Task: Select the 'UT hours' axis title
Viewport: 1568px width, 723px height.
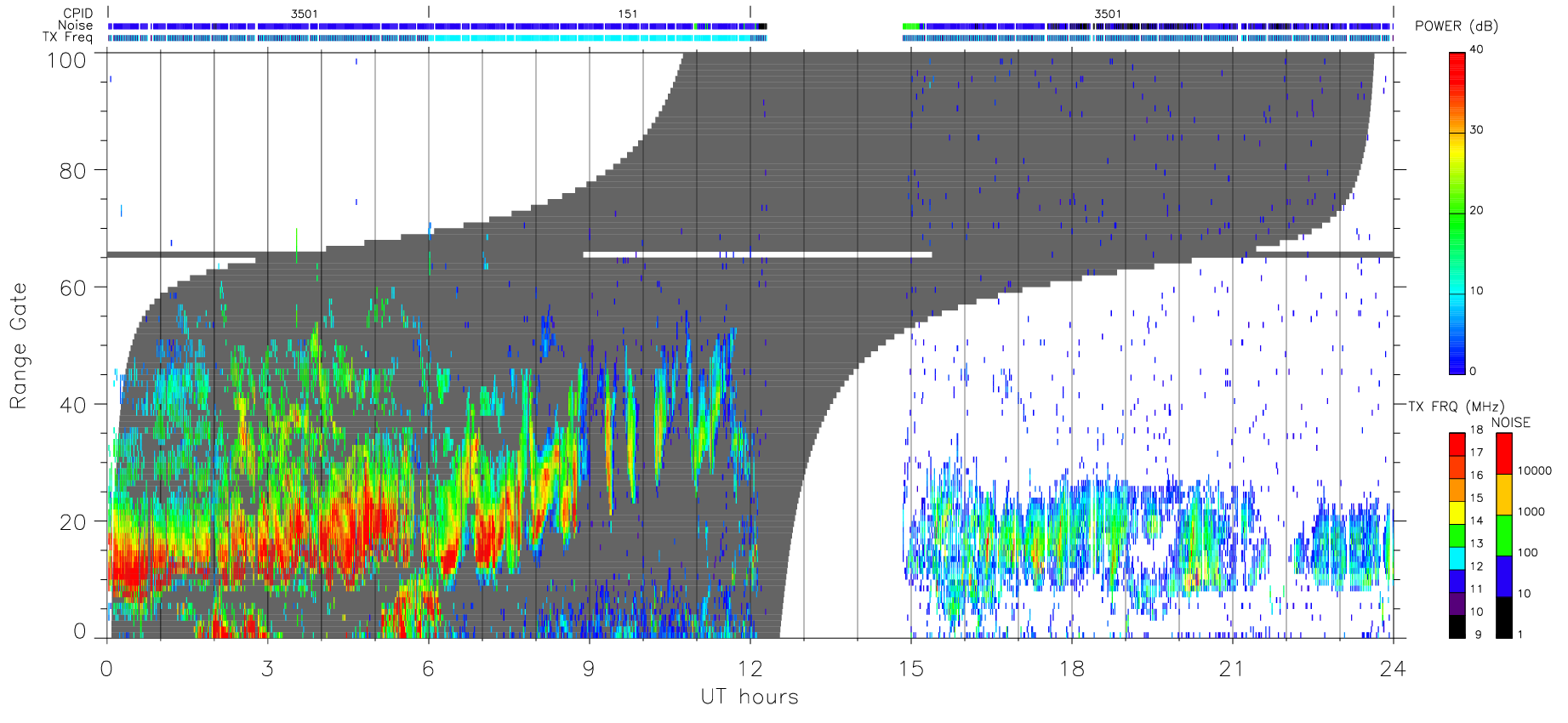Action: click(x=750, y=697)
